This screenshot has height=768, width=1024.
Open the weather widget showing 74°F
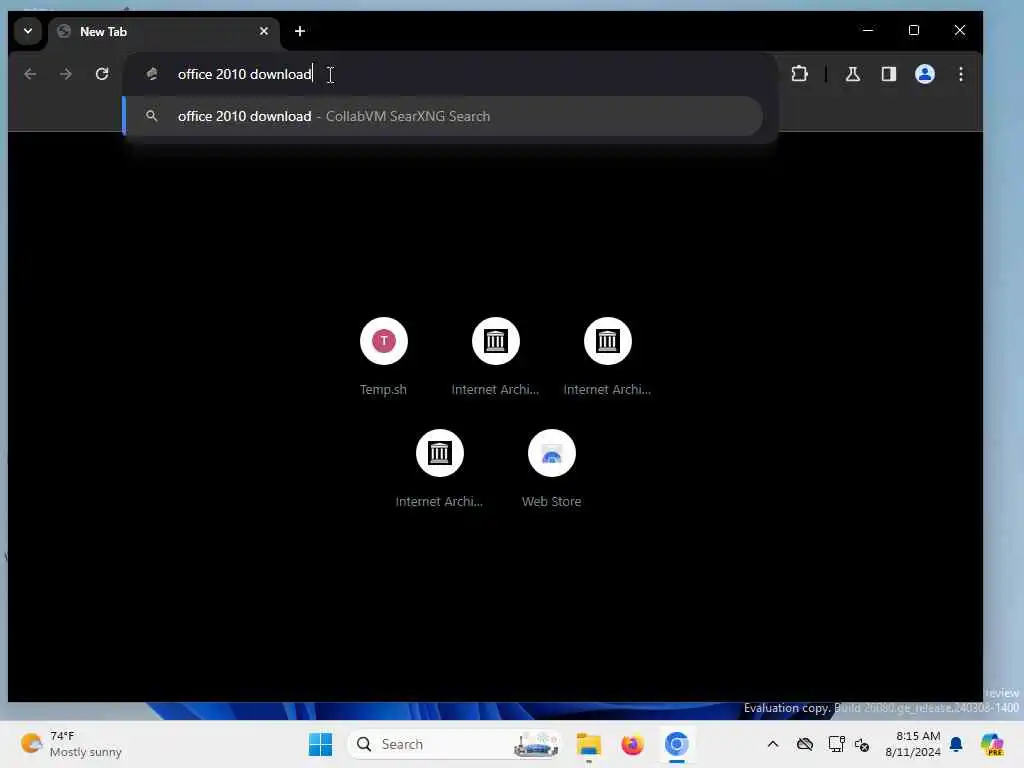[71, 744]
